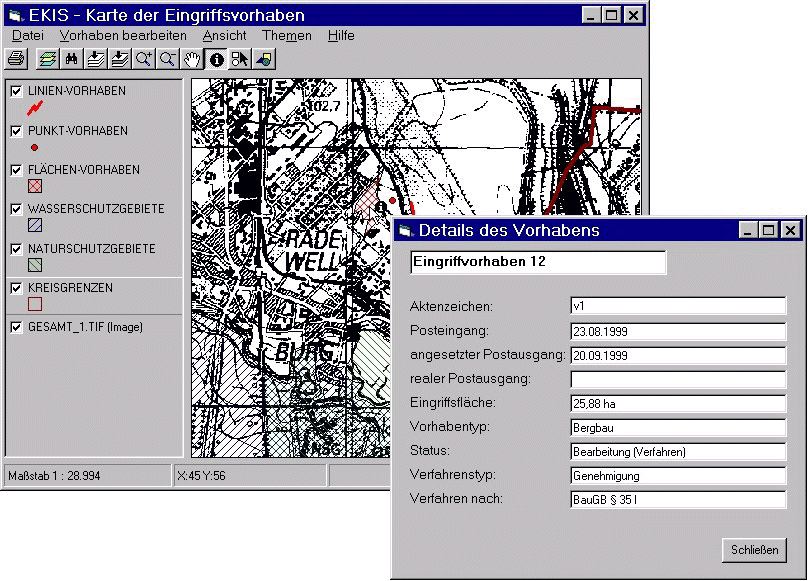Click the binoculars search icon

click(x=71, y=59)
